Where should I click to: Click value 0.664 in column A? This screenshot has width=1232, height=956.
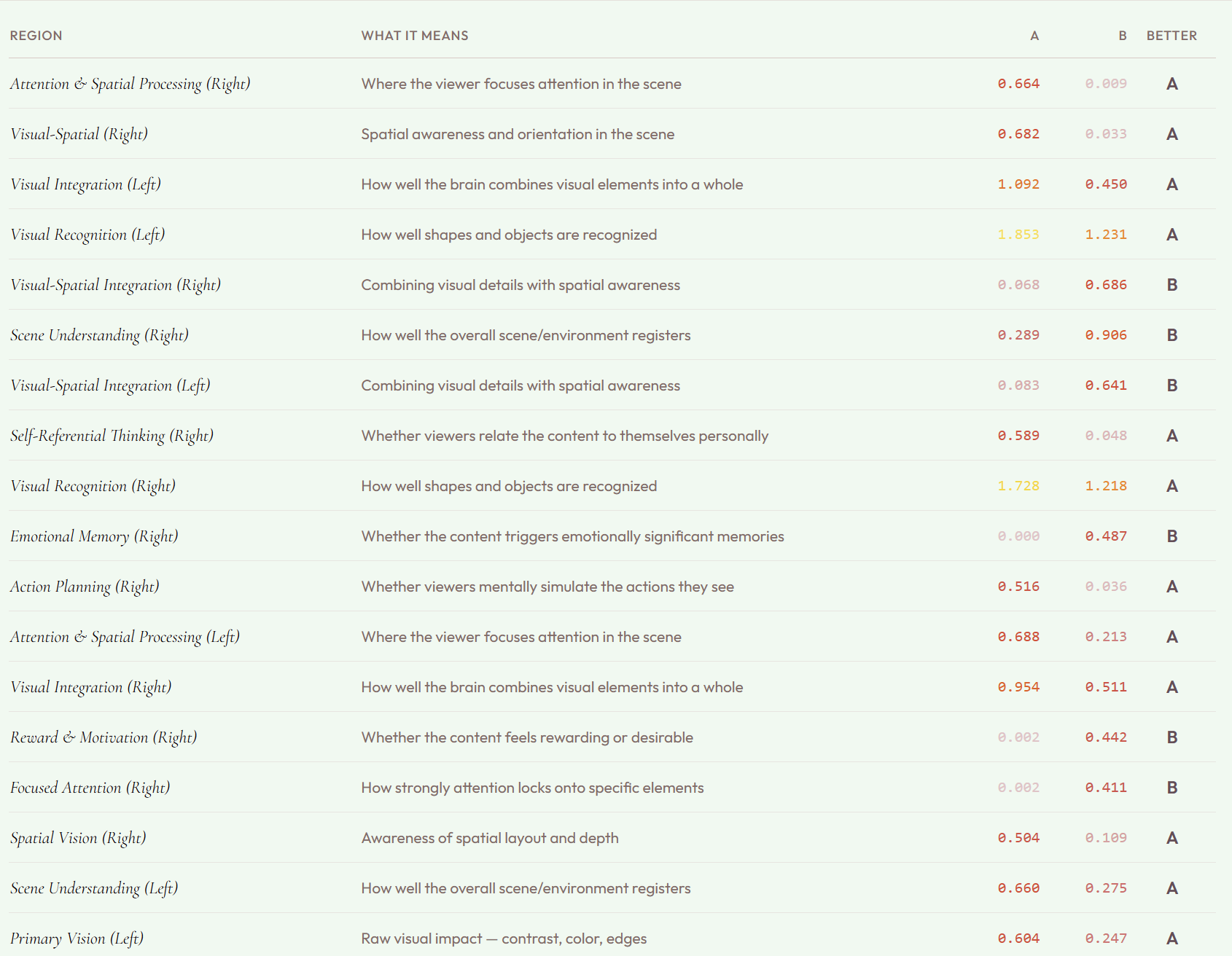[x=1018, y=84]
